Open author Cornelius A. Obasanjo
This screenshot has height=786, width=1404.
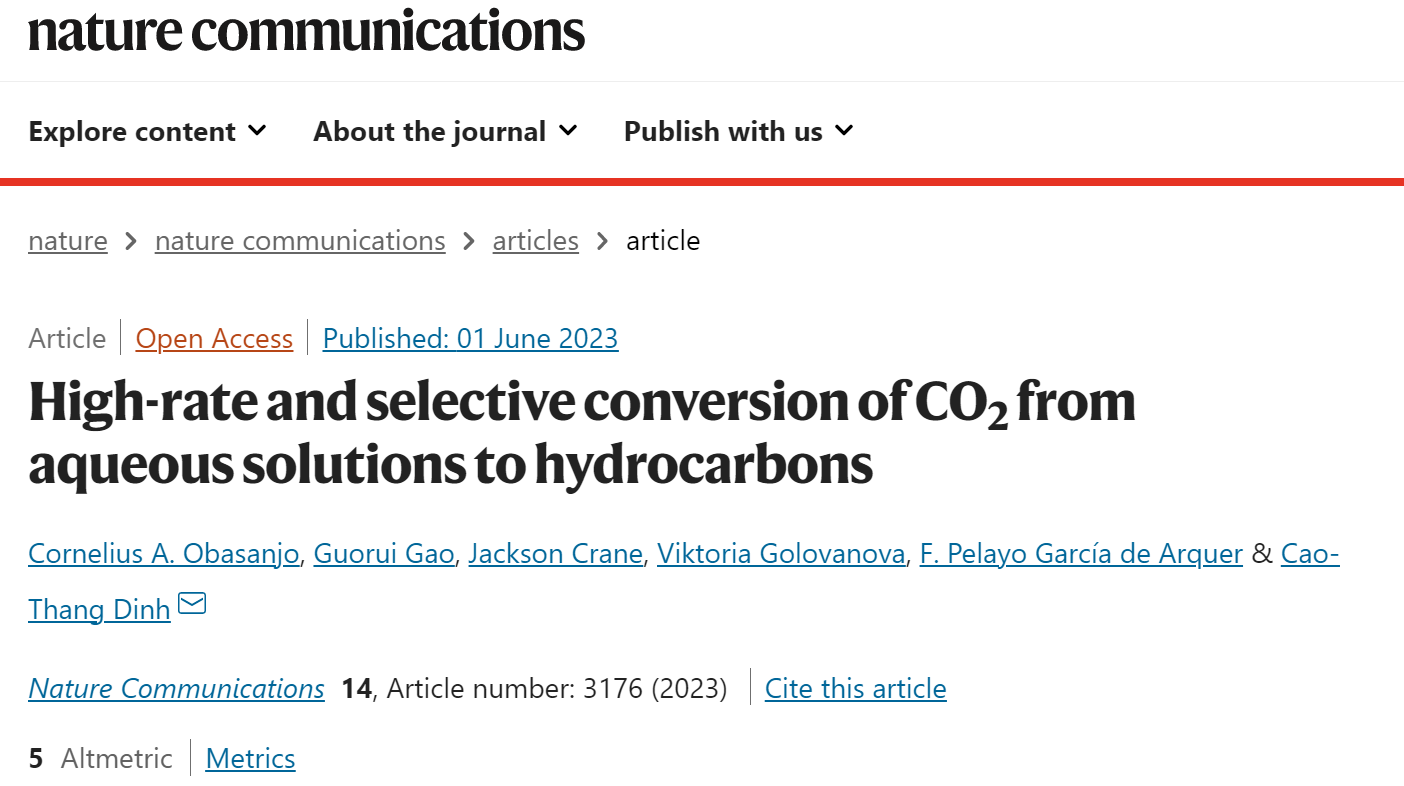164,553
